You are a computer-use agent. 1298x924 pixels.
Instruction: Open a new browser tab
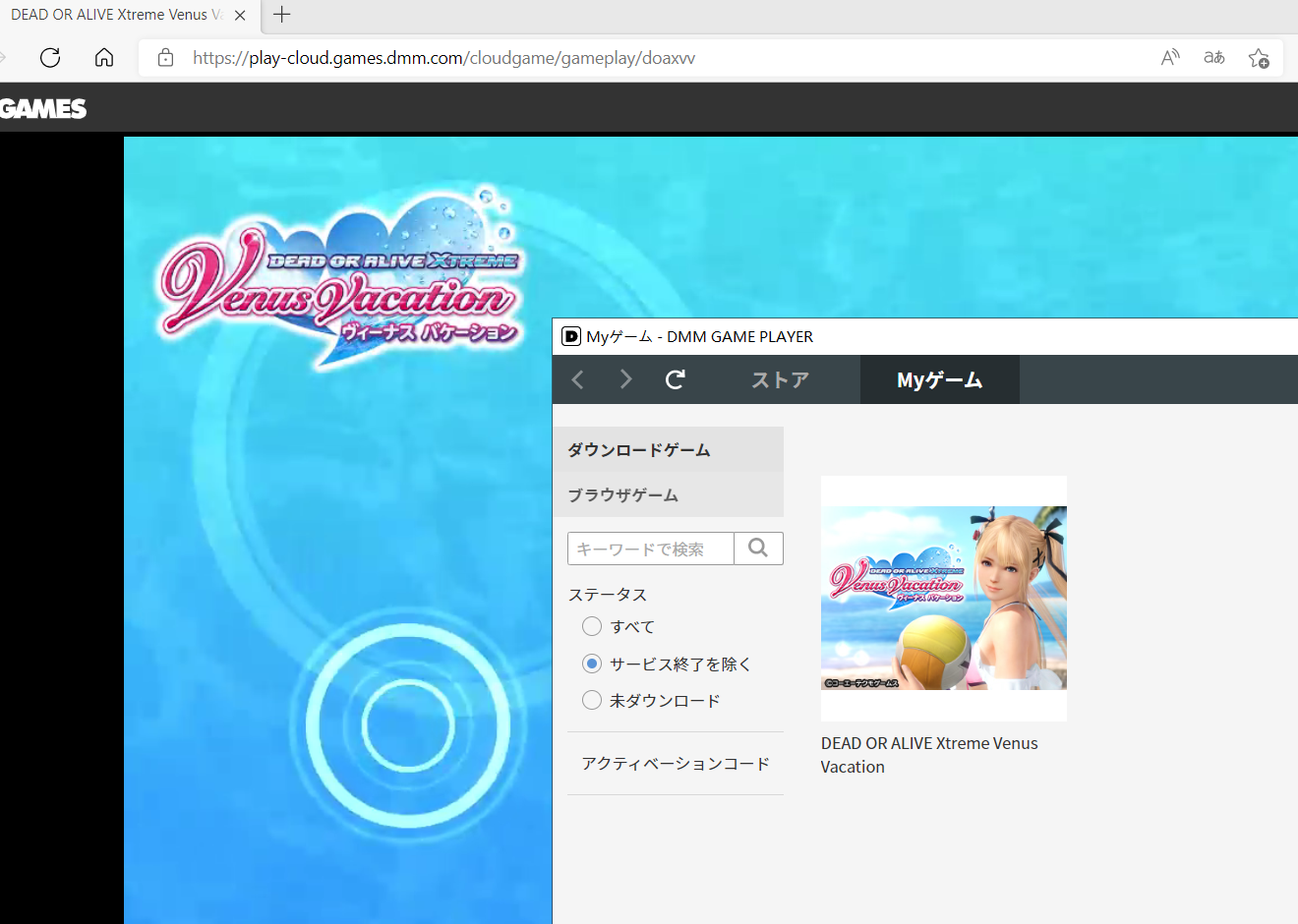(282, 15)
